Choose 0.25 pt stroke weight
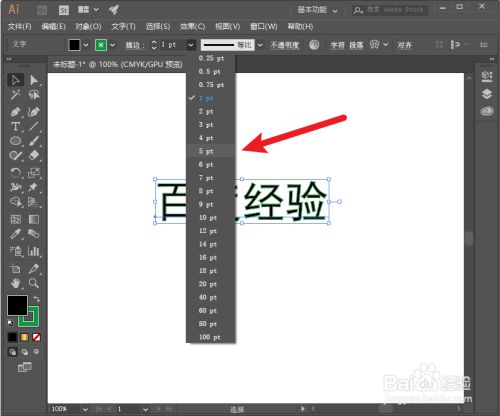 pyautogui.click(x=211, y=58)
